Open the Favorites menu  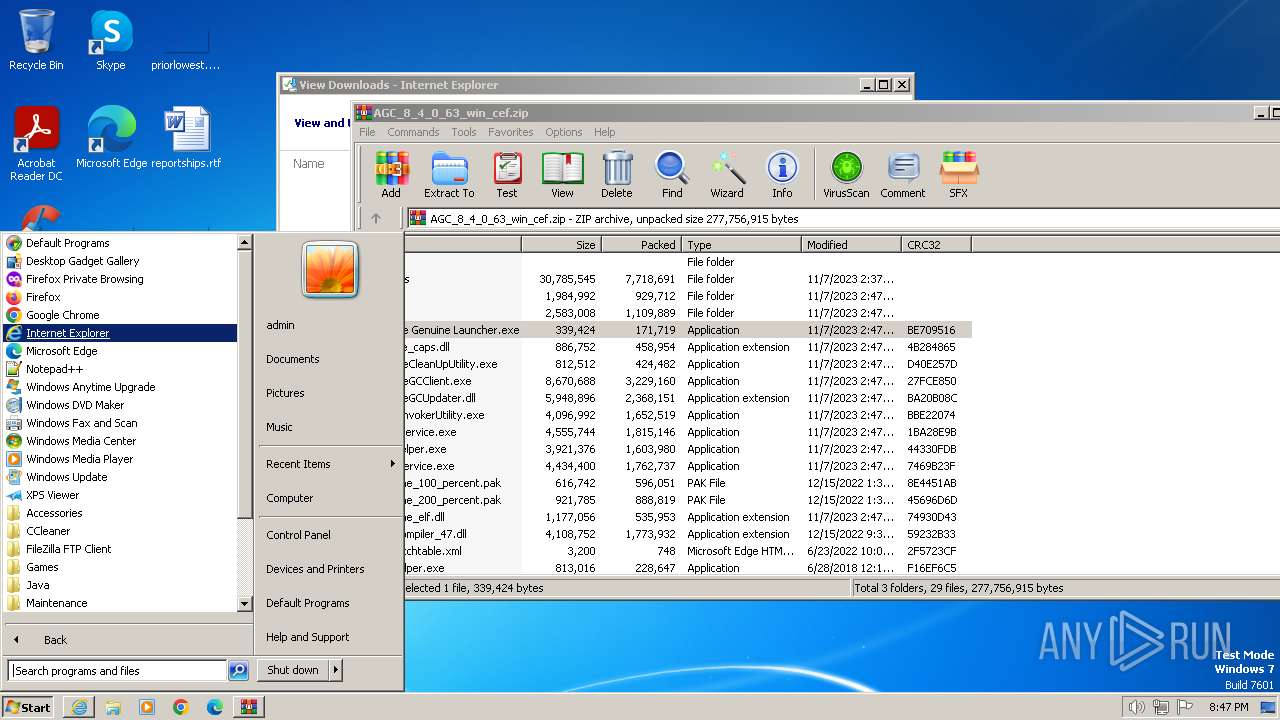(x=510, y=132)
